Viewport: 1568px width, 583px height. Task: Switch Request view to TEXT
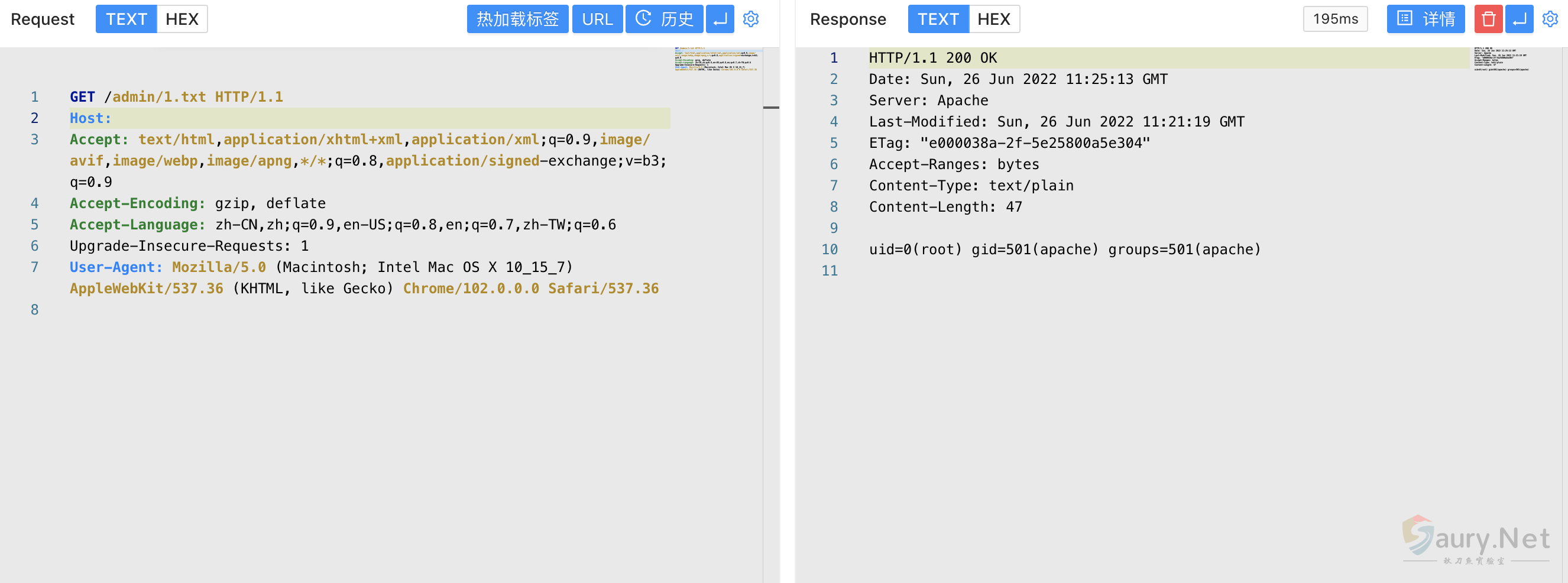pos(126,20)
